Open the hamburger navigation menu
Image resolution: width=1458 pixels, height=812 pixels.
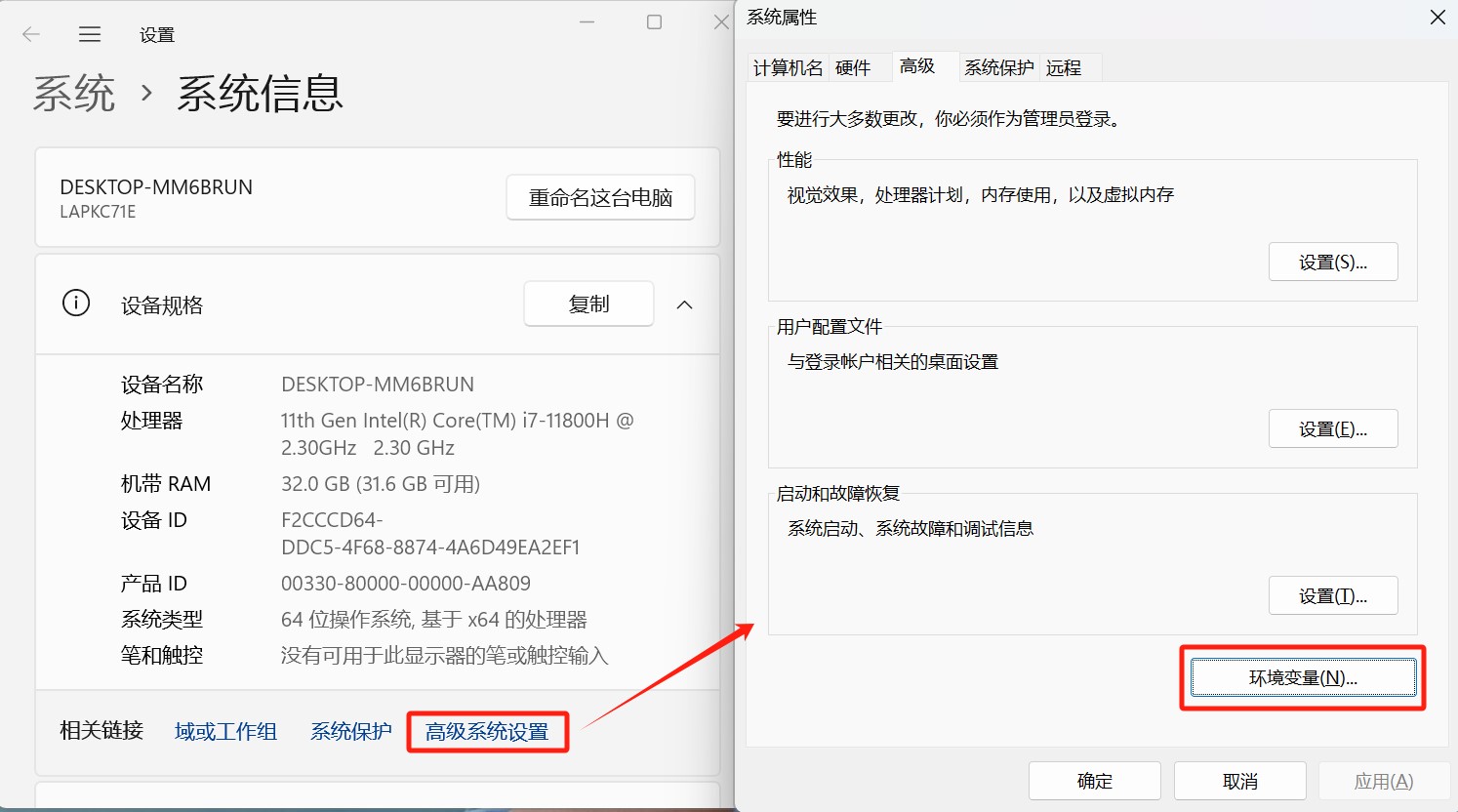(90, 35)
